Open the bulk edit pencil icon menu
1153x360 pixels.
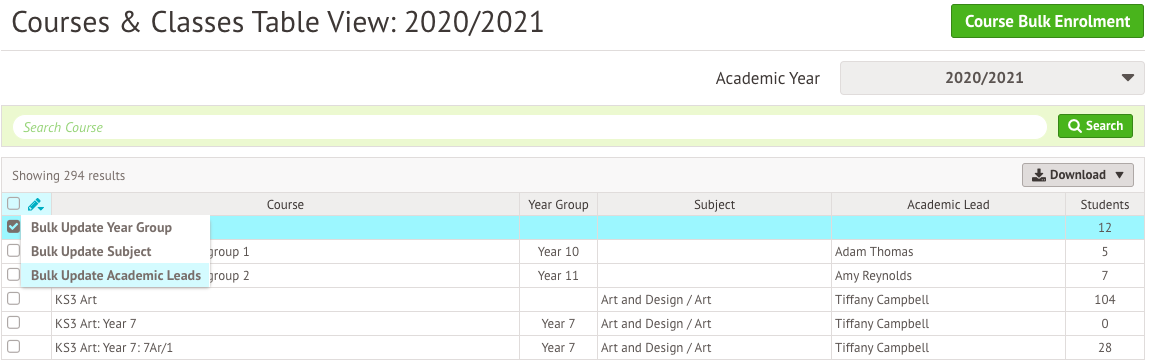pyautogui.click(x=36, y=204)
